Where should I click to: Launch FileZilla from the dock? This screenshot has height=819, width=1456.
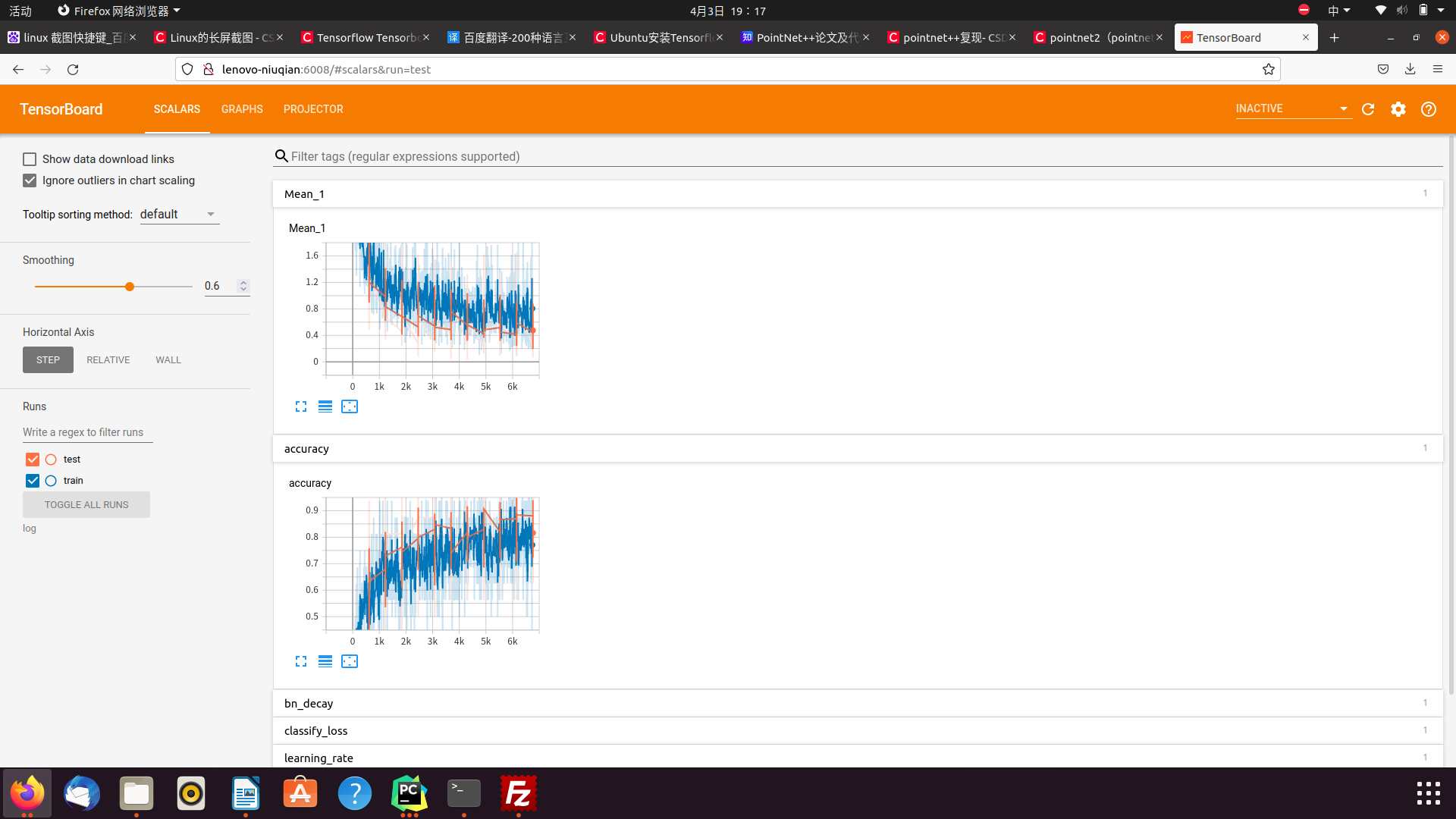pos(519,794)
